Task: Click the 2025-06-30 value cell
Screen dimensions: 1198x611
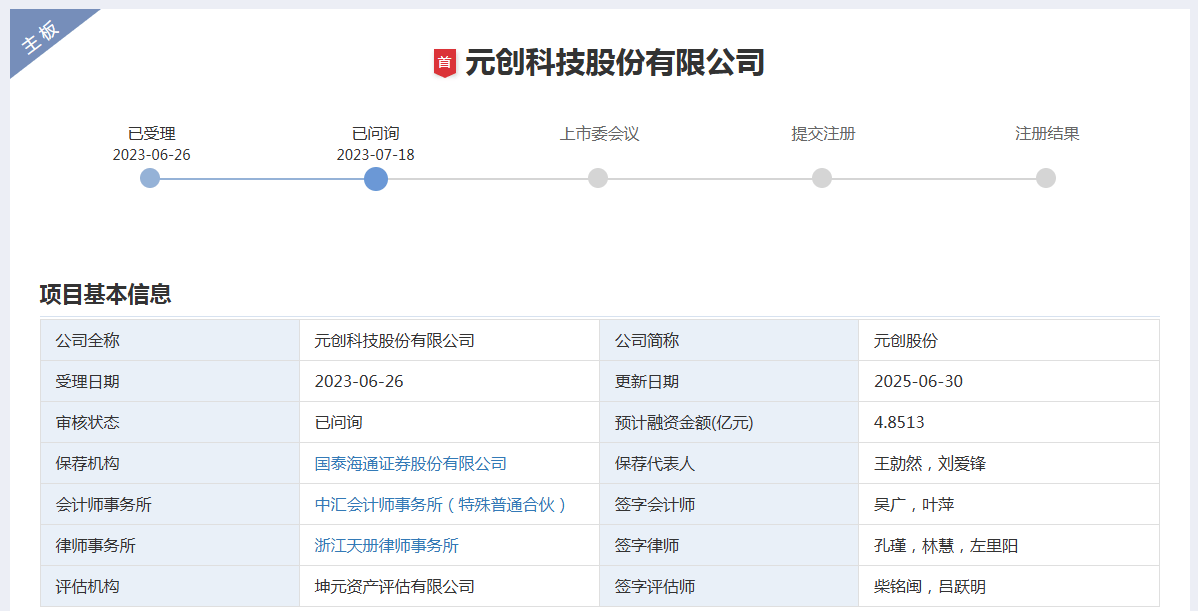Action: pos(1009,382)
